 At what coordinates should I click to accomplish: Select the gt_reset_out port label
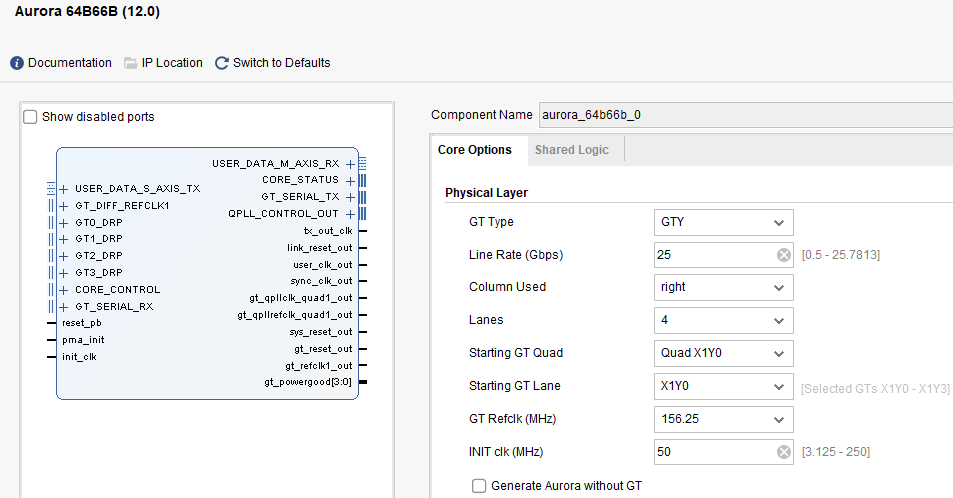(323, 349)
